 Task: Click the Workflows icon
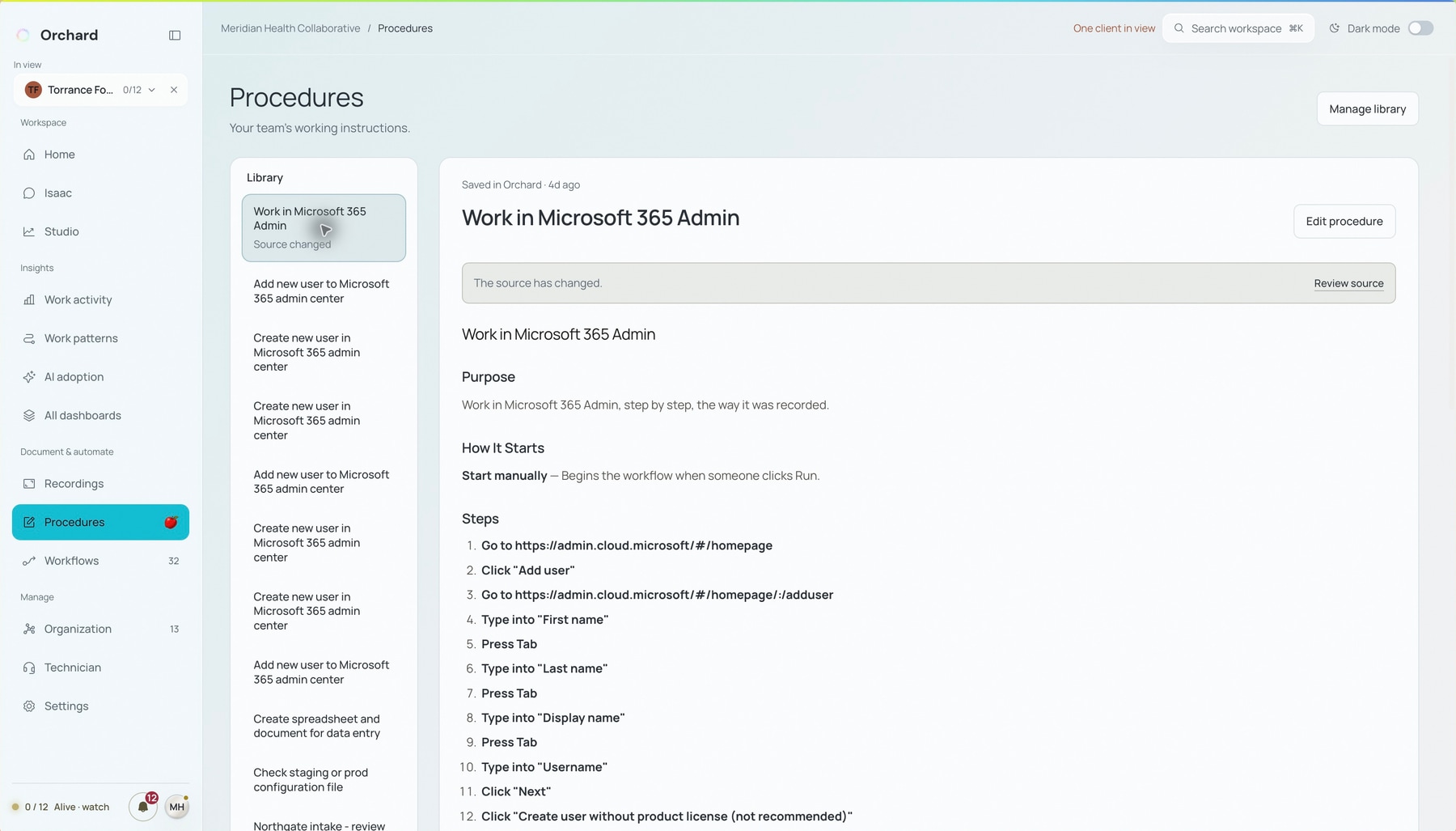(29, 561)
